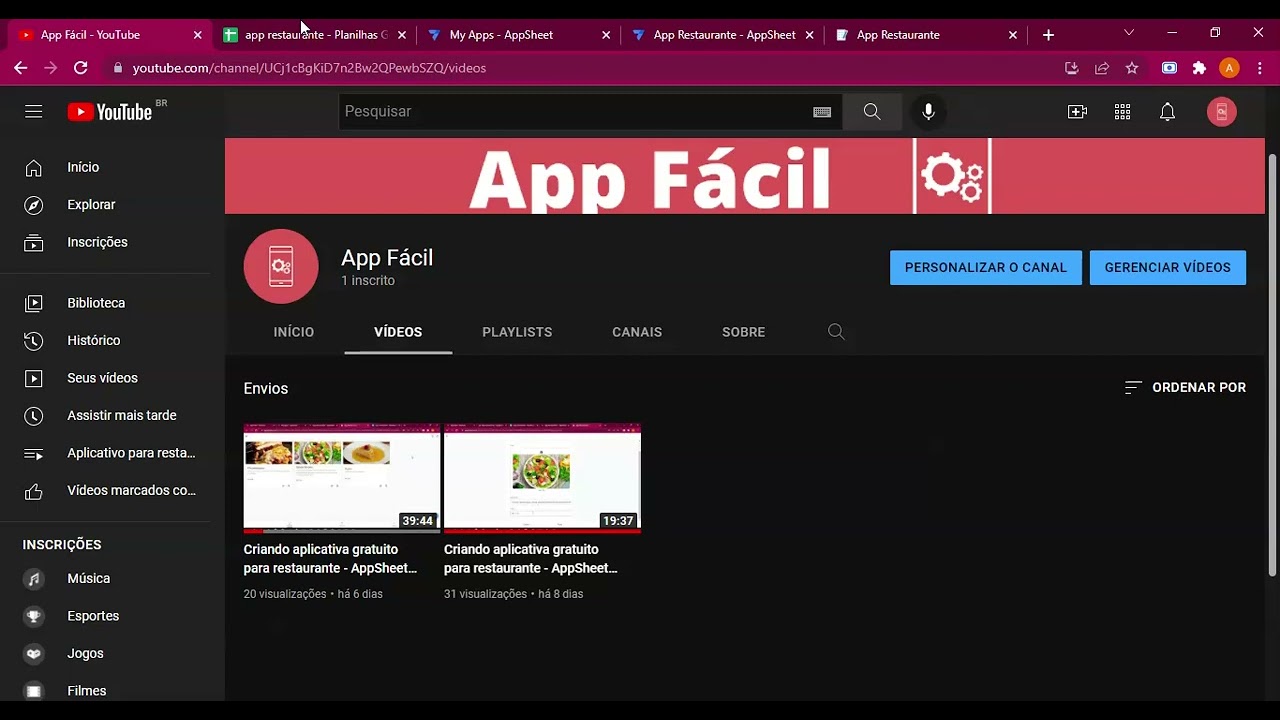Select the Vídeos channel tab

[398, 332]
